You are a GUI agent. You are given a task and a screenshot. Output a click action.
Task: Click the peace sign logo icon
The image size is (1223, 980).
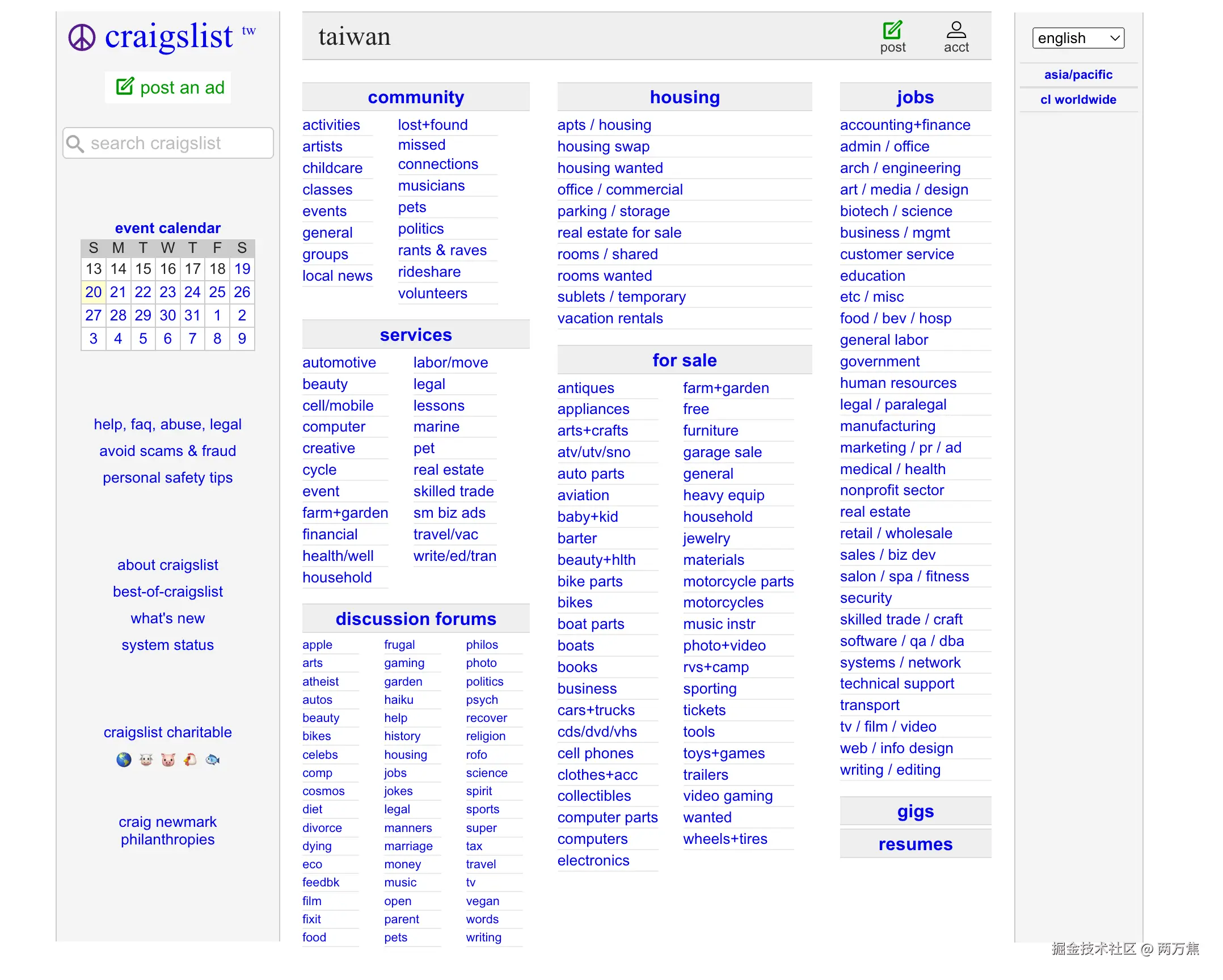(82, 37)
